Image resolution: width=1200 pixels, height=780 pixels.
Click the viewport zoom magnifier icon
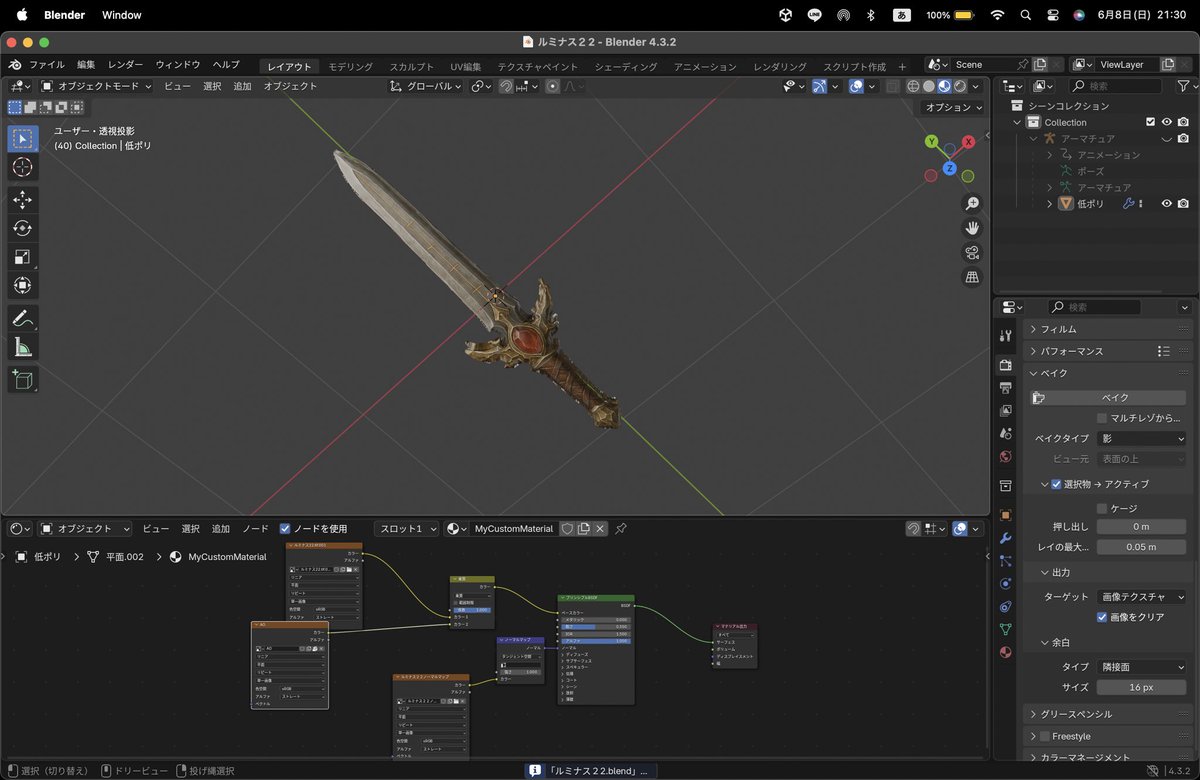click(971, 203)
